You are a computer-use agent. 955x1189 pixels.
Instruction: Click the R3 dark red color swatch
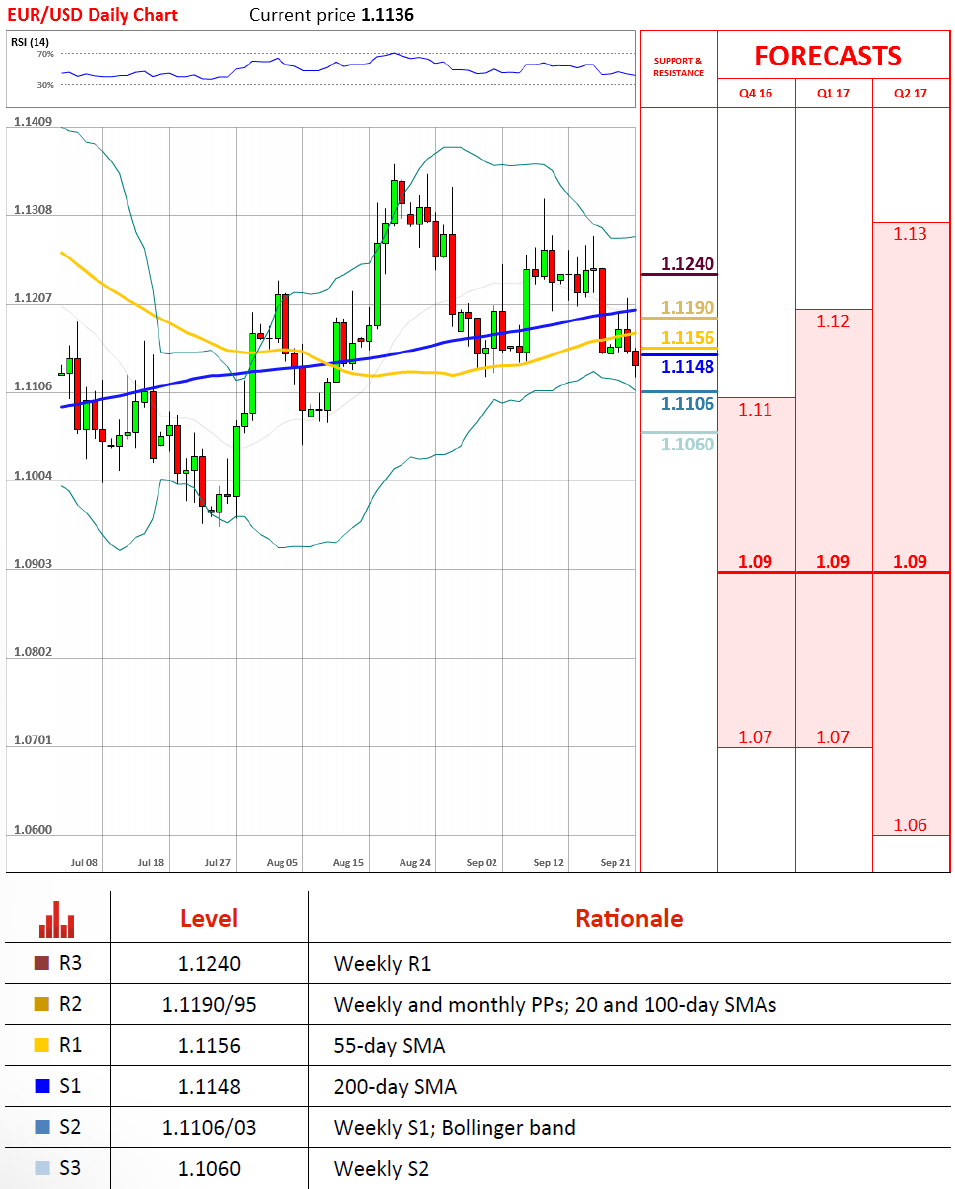click(x=42, y=963)
